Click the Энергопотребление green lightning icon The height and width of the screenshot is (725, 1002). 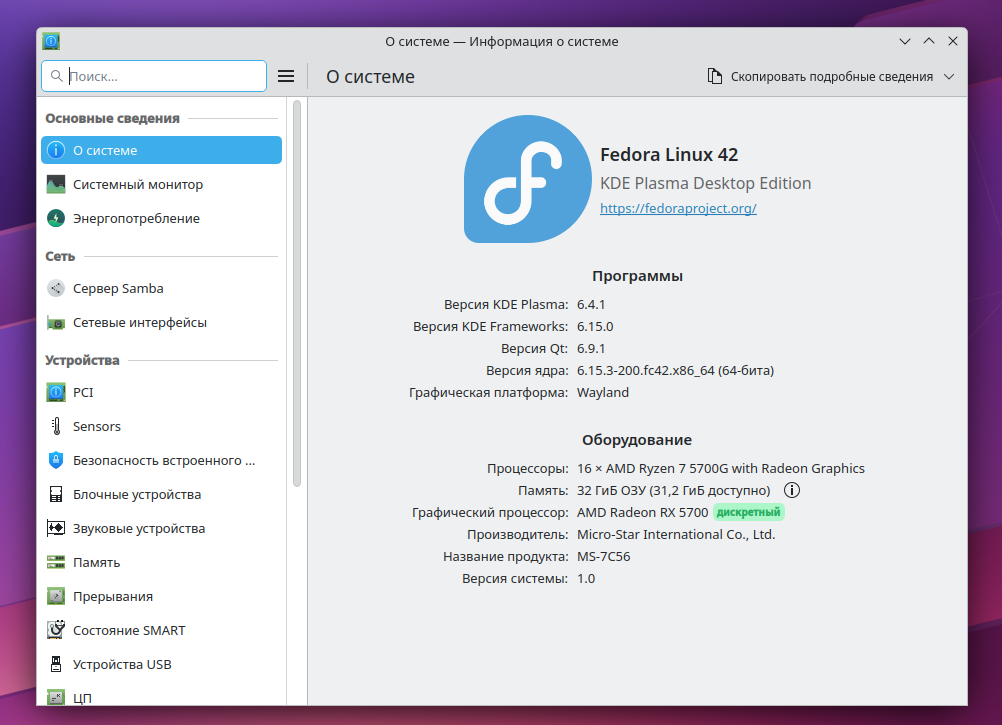tap(56, 218)
